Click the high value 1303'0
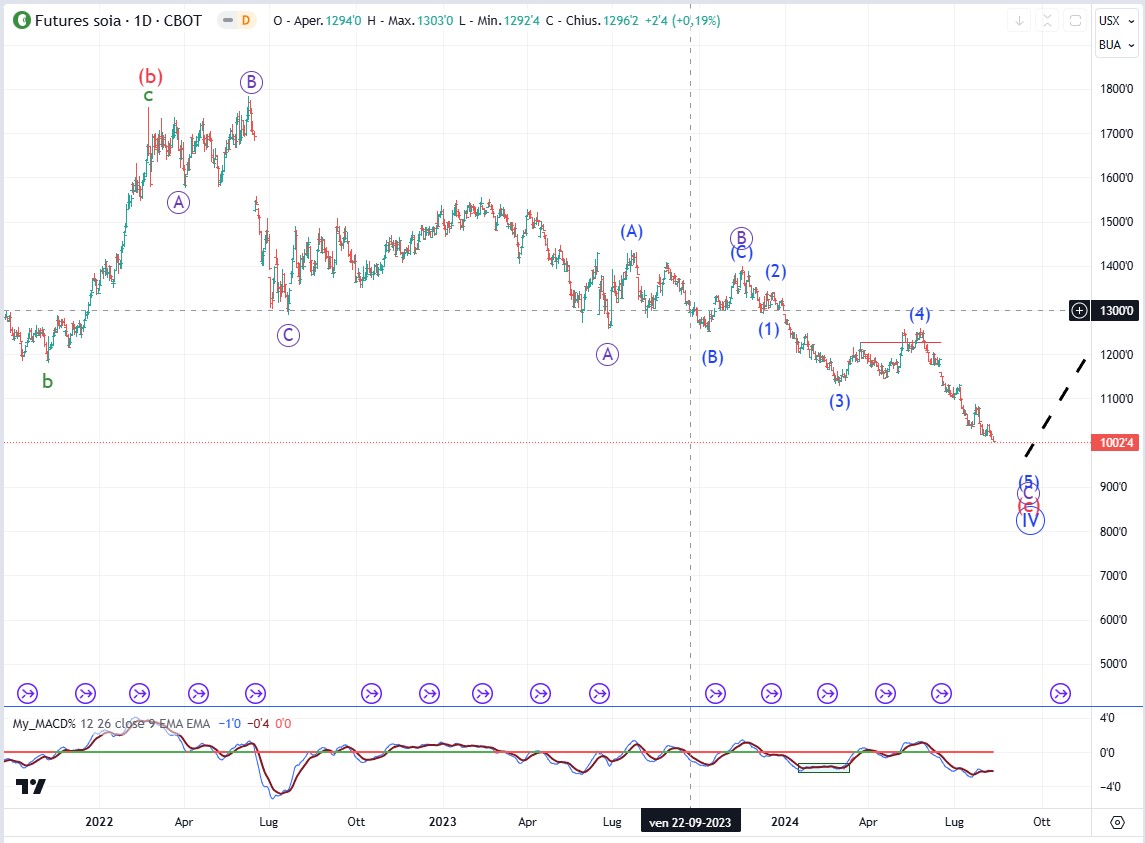This screenshot has height=843, width=1145. [435, 20]
